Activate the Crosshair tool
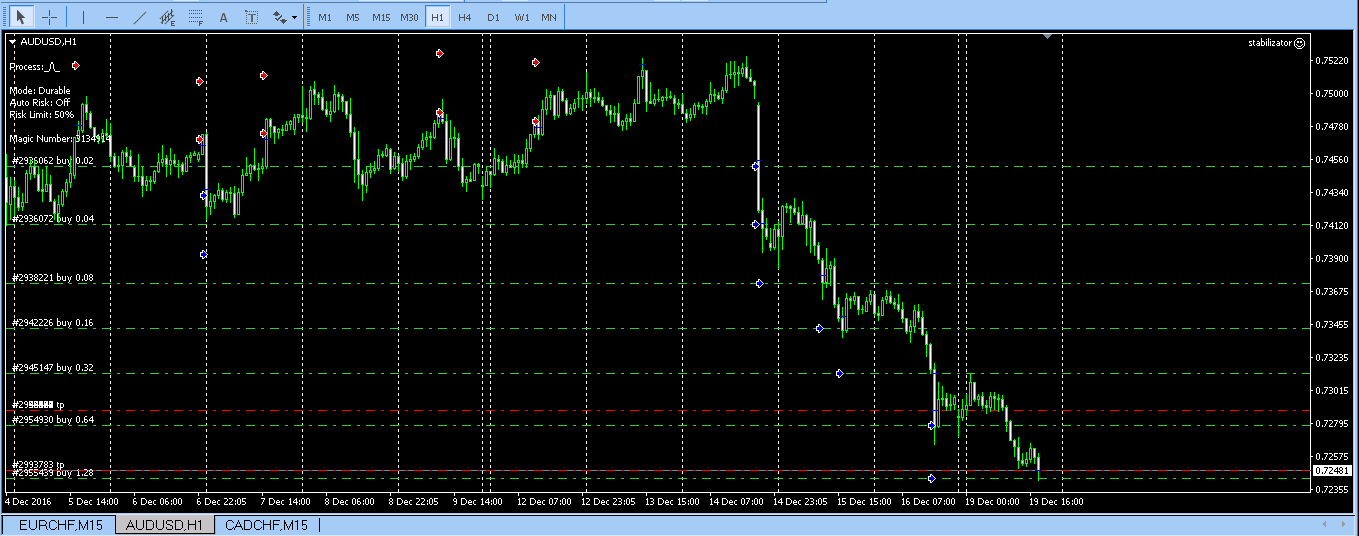 point(49,17)
